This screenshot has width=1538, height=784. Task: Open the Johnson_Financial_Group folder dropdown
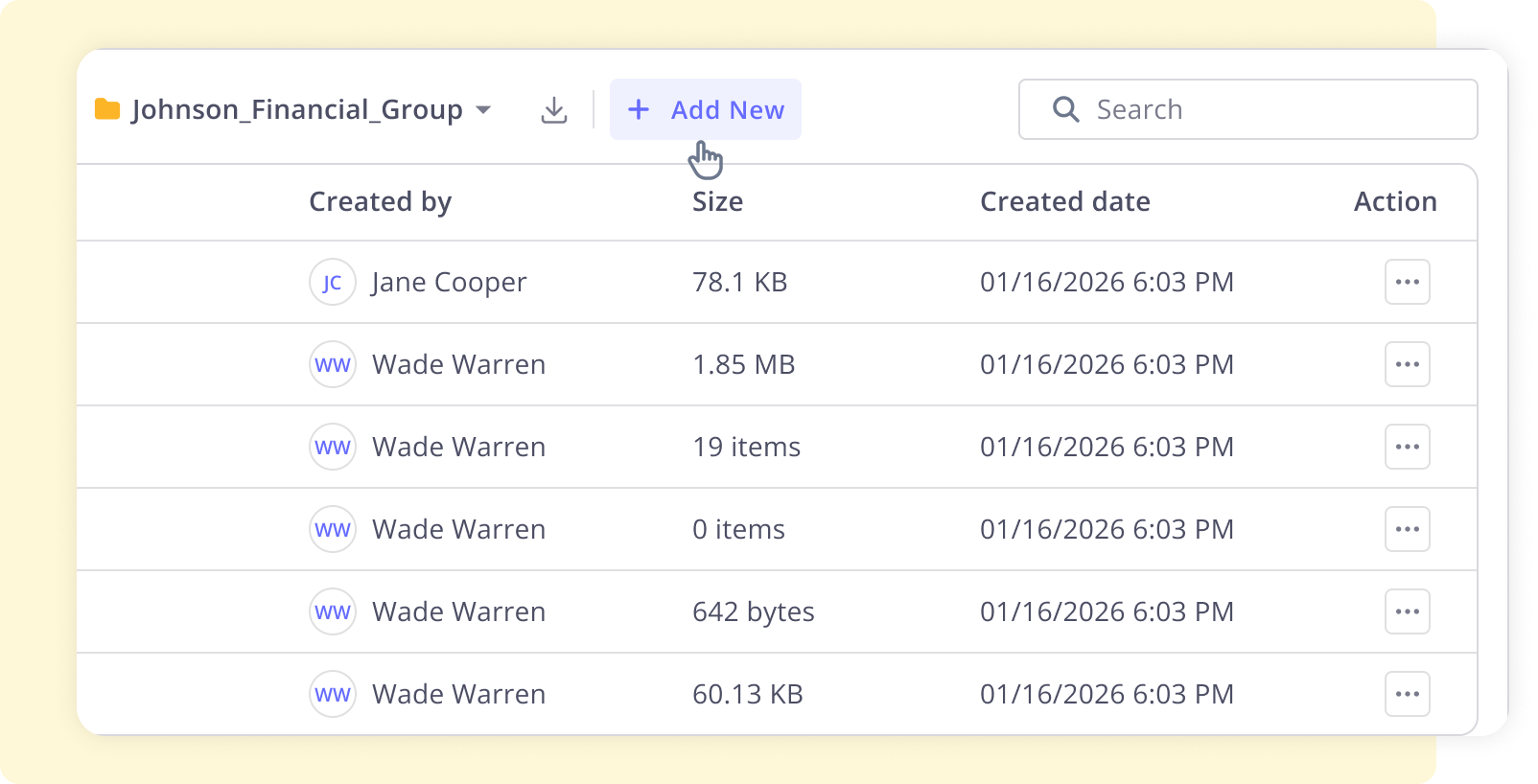coord(484,110)
